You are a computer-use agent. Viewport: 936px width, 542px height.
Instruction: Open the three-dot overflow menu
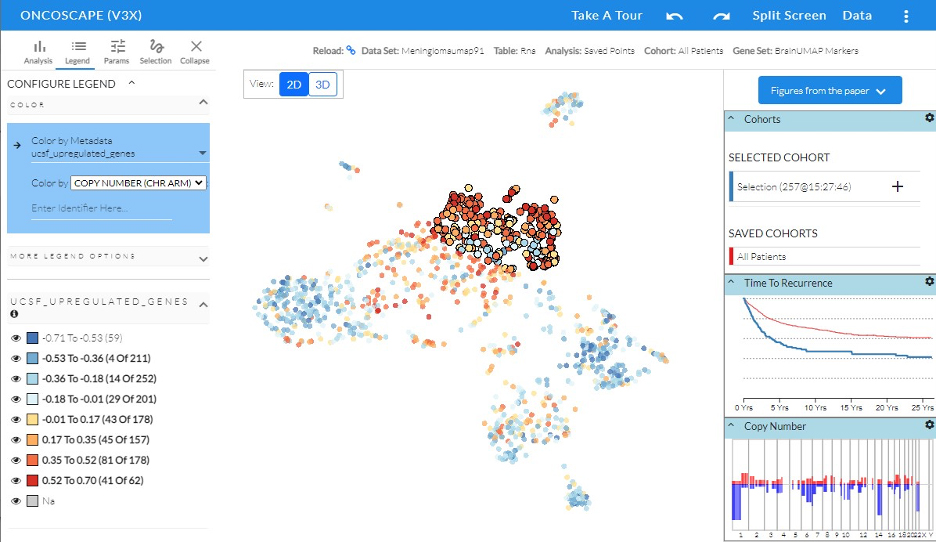(906, 16)
